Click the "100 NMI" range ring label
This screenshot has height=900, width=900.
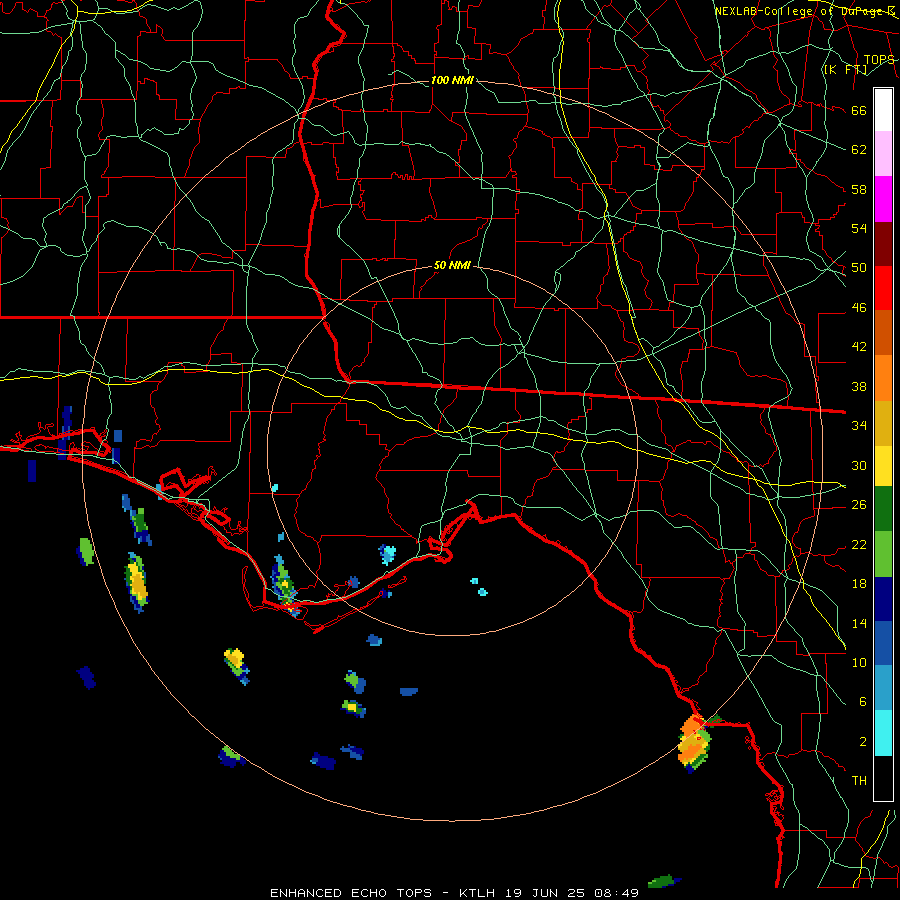tap(452, 80)
